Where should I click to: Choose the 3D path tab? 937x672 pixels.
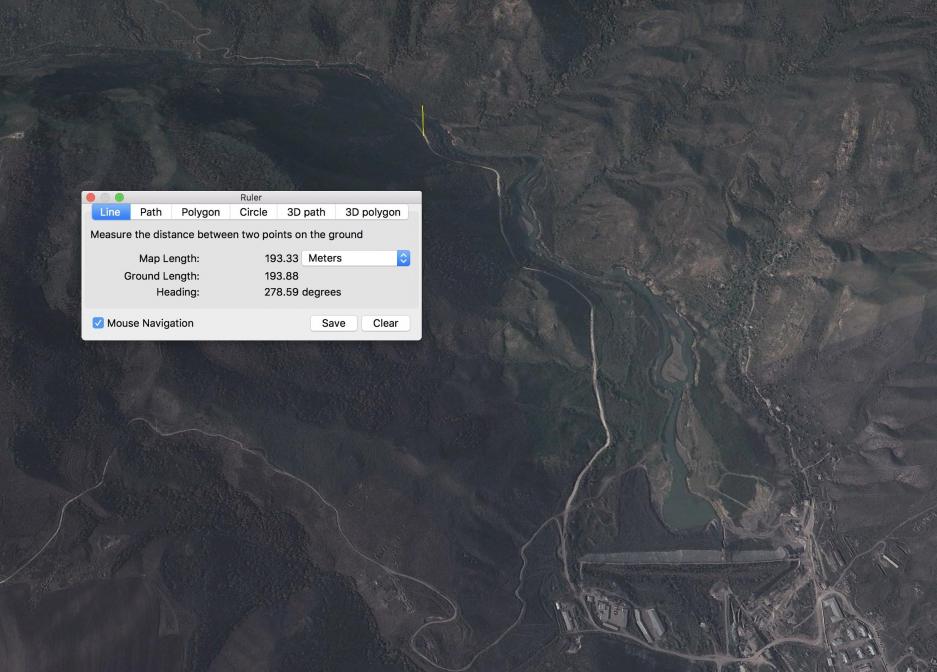pos(306,212)
